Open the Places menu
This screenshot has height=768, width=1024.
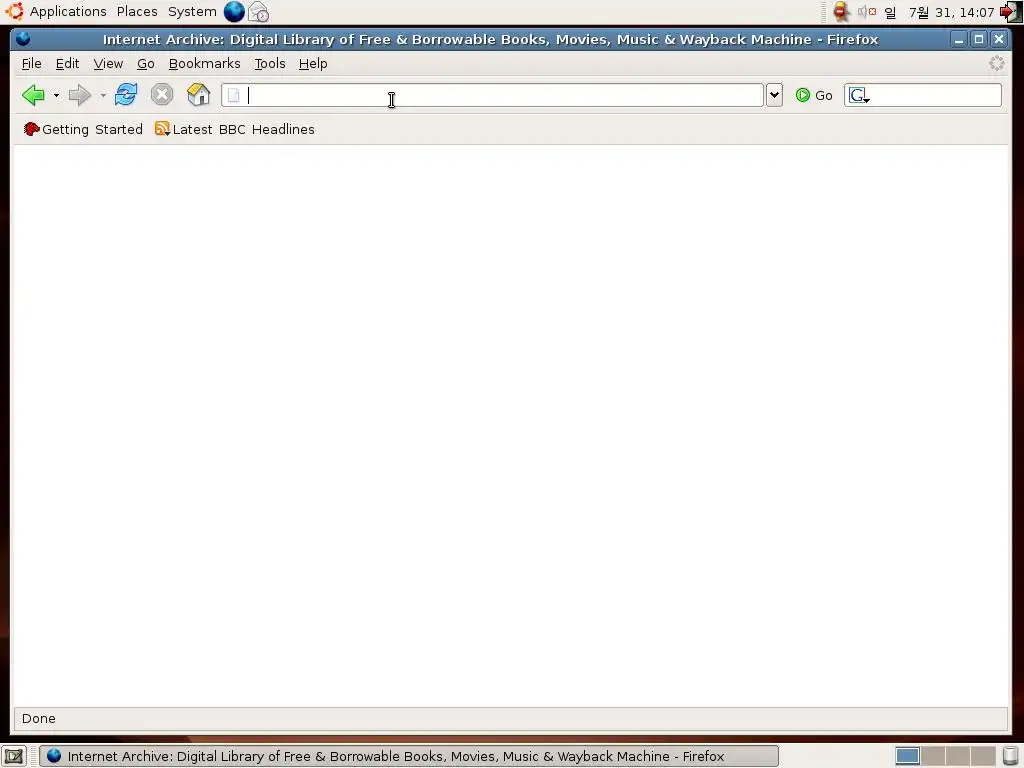click(137, 11)
